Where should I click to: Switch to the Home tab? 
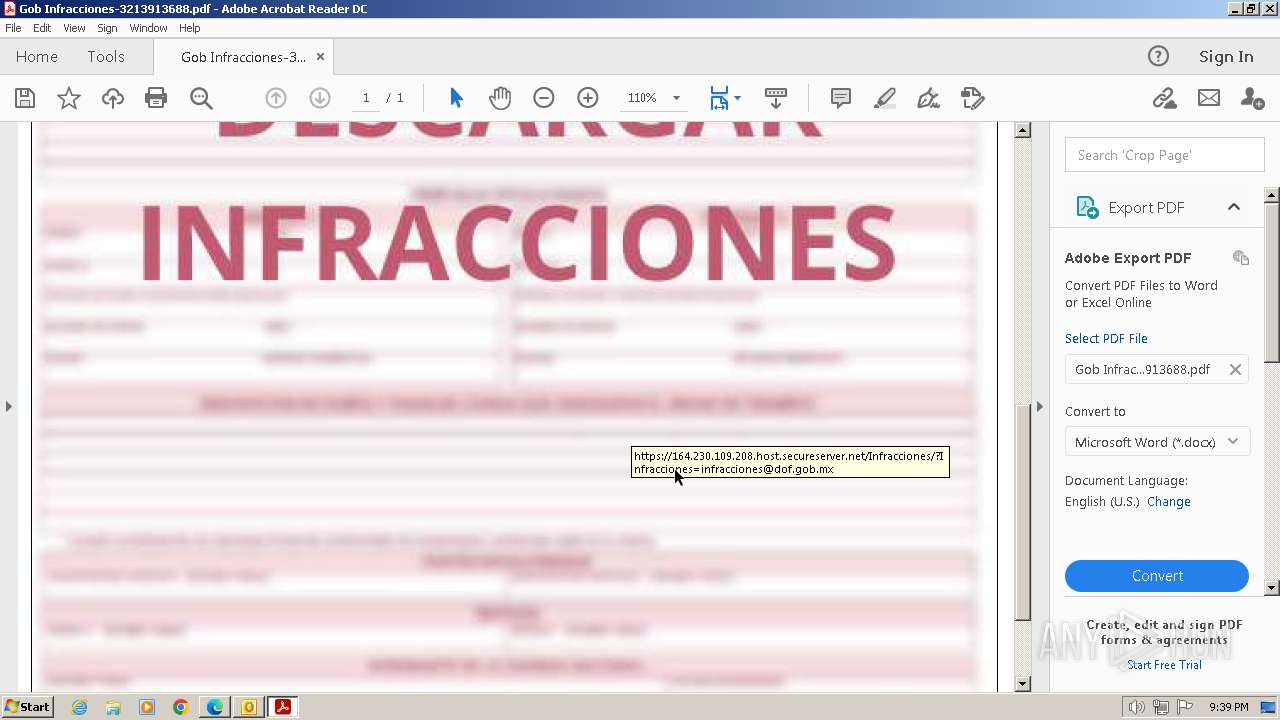[37, 57]
